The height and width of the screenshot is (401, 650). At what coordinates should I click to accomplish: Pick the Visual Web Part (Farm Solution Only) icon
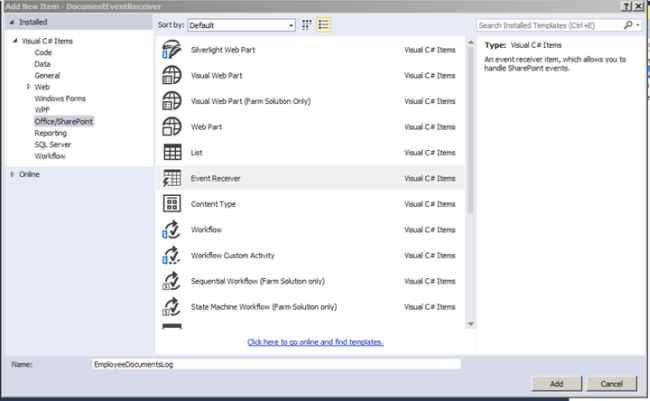[172, 101]
